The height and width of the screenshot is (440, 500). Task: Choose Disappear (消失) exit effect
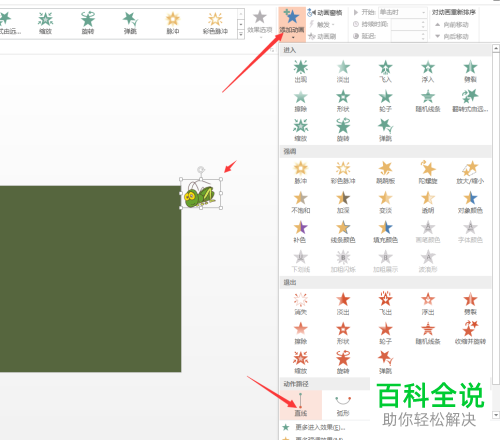(x=300, y=304)
